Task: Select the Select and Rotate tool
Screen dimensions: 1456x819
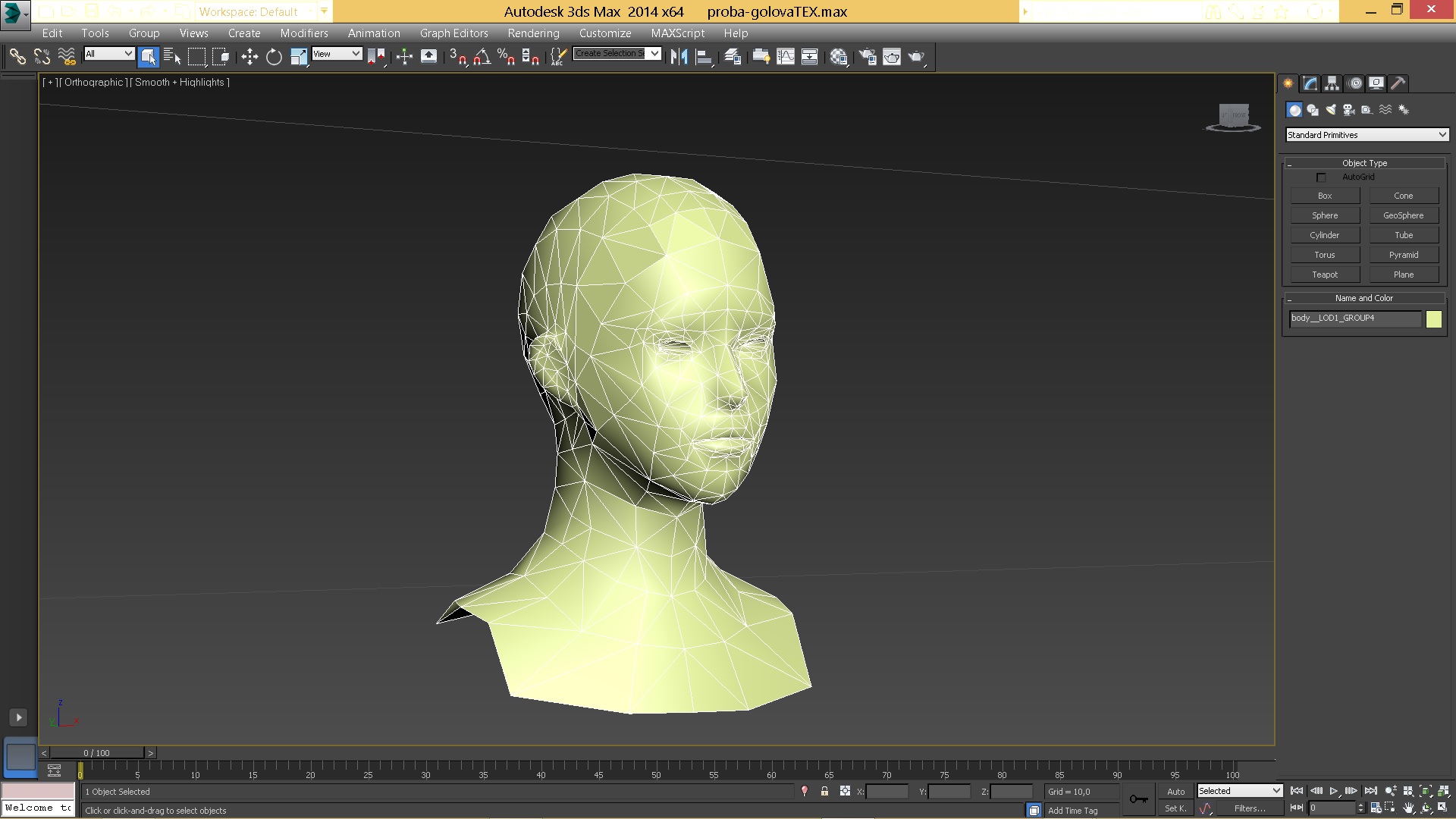Action: [x=274, y=57]
